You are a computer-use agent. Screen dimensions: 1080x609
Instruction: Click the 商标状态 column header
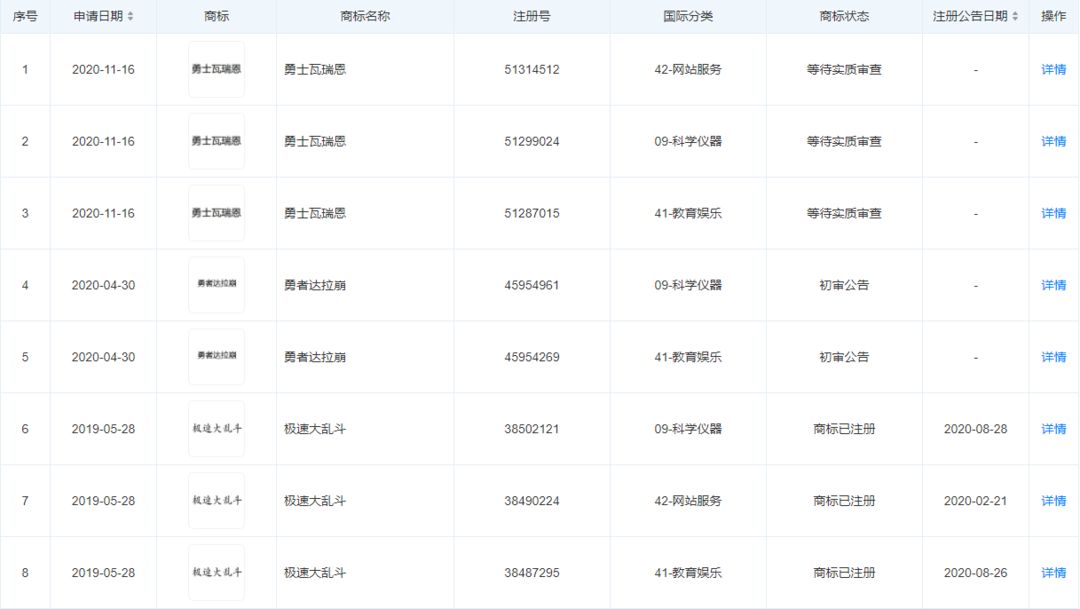click(x=844, y=16)
